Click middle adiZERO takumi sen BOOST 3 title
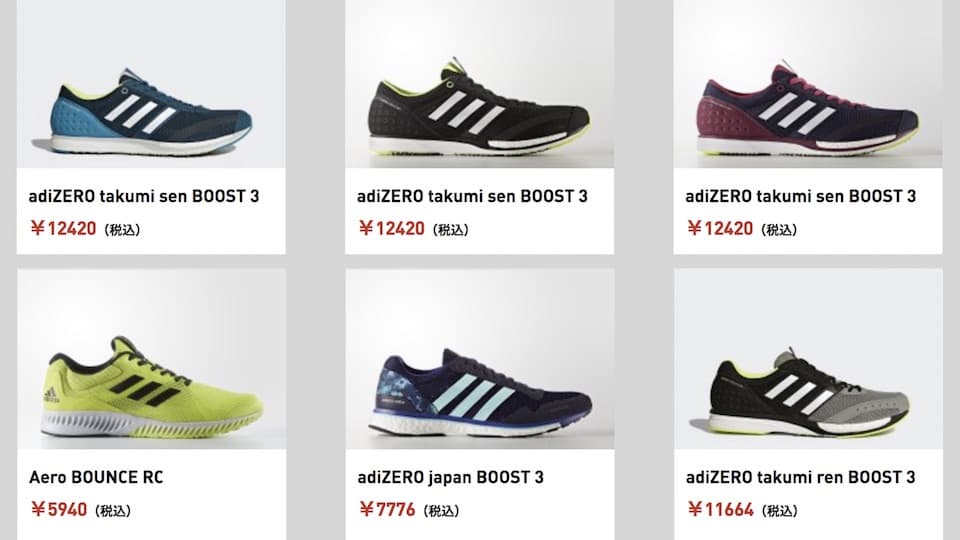The width and height of the screenshot is (960, 540). click(472, 196)
